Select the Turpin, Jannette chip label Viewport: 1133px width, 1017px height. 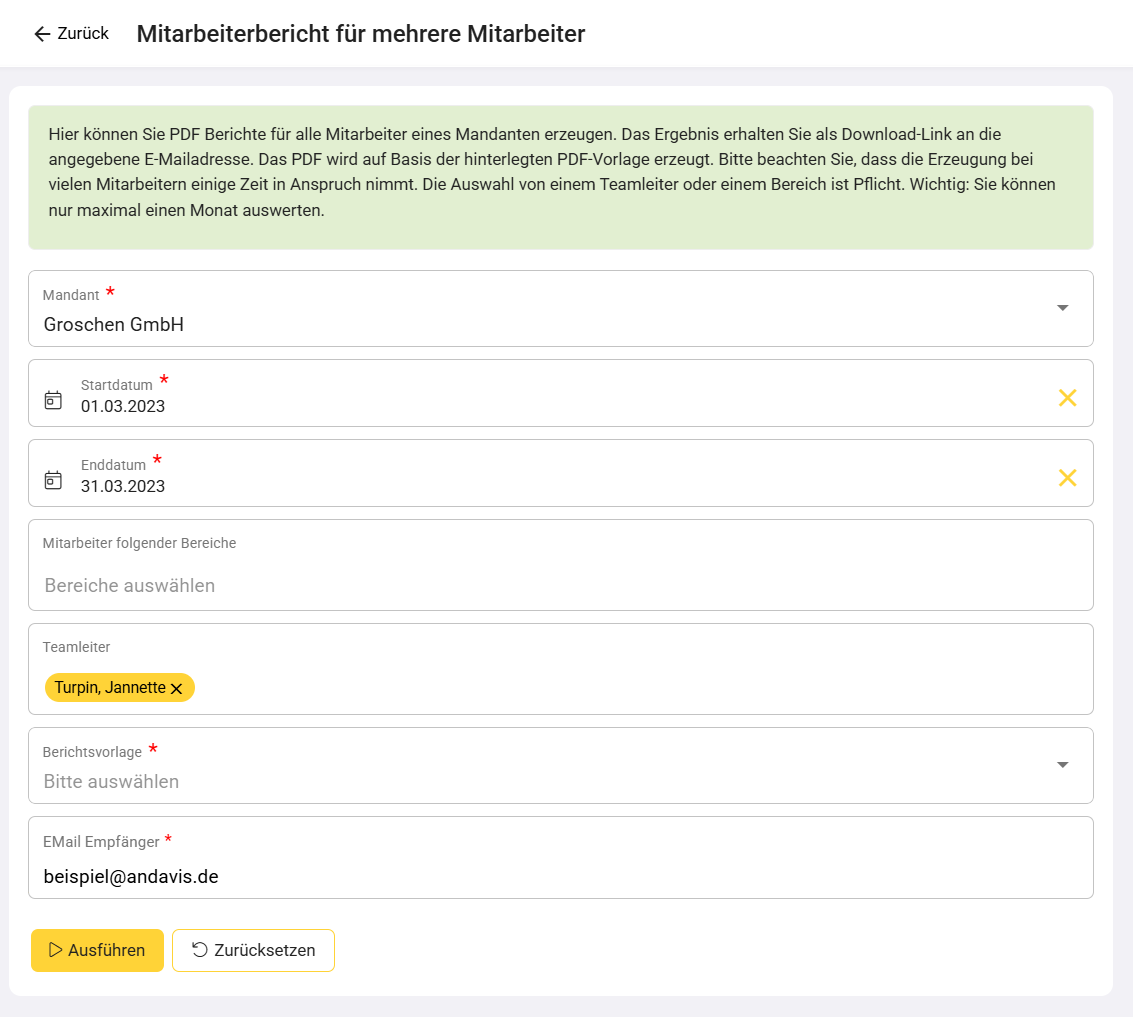[x=109, y=688]
